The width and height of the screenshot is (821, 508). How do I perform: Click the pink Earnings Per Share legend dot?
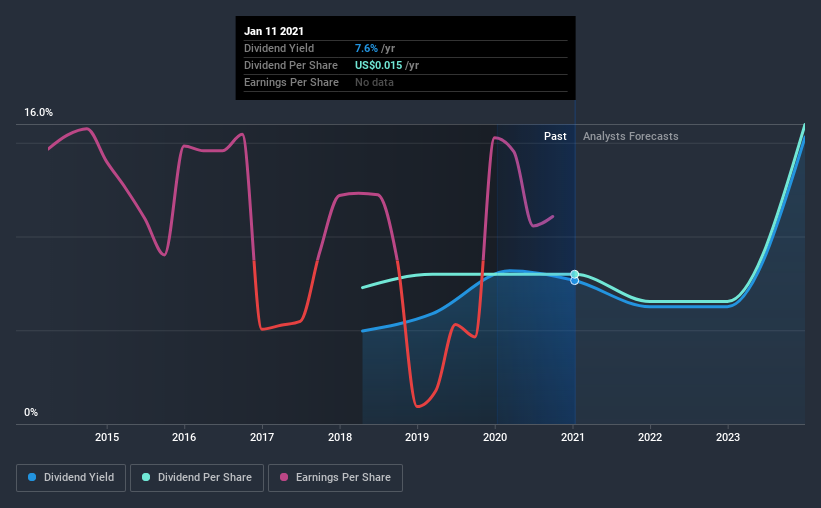coord(284,477)
